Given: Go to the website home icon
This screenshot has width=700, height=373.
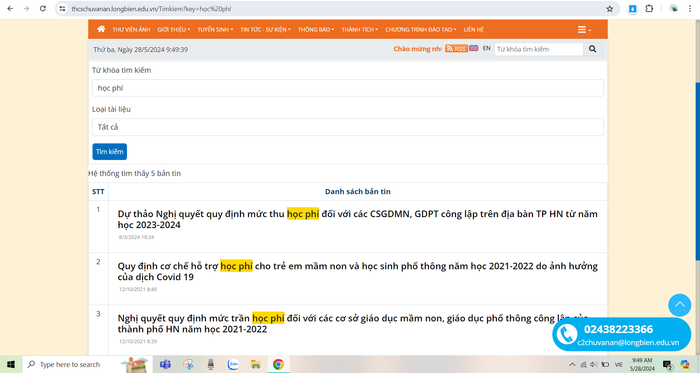Looking at the screenshot, I should pyautogui.click(x=101, y=29).
